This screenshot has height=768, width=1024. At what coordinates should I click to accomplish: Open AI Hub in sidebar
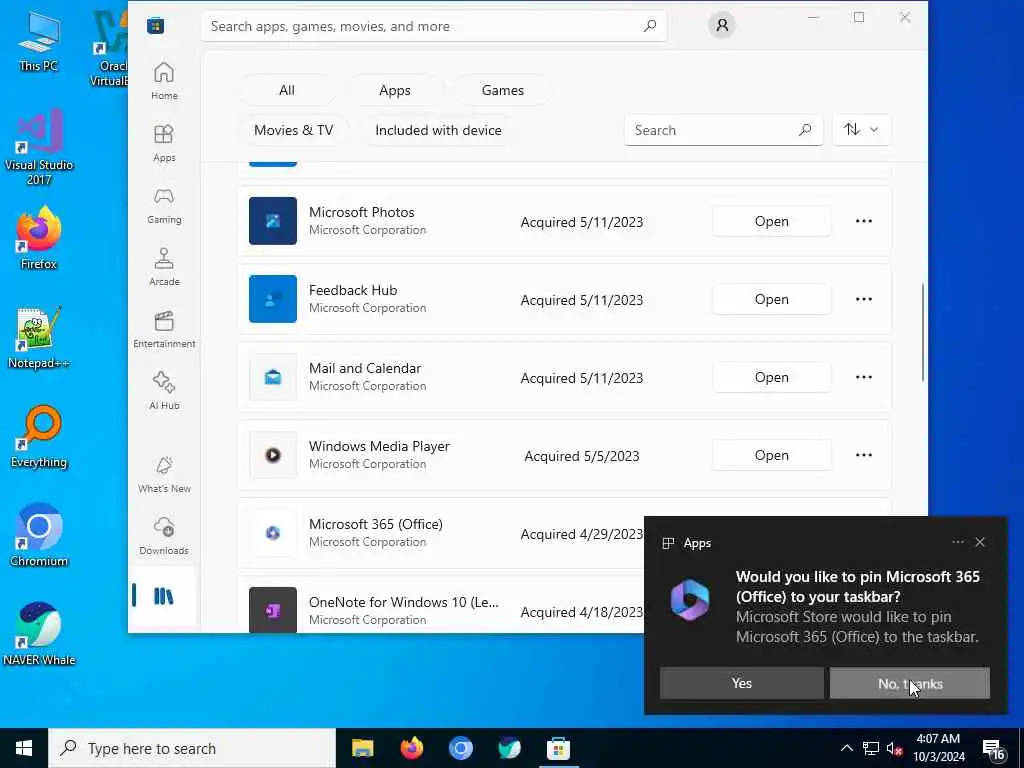164,391
